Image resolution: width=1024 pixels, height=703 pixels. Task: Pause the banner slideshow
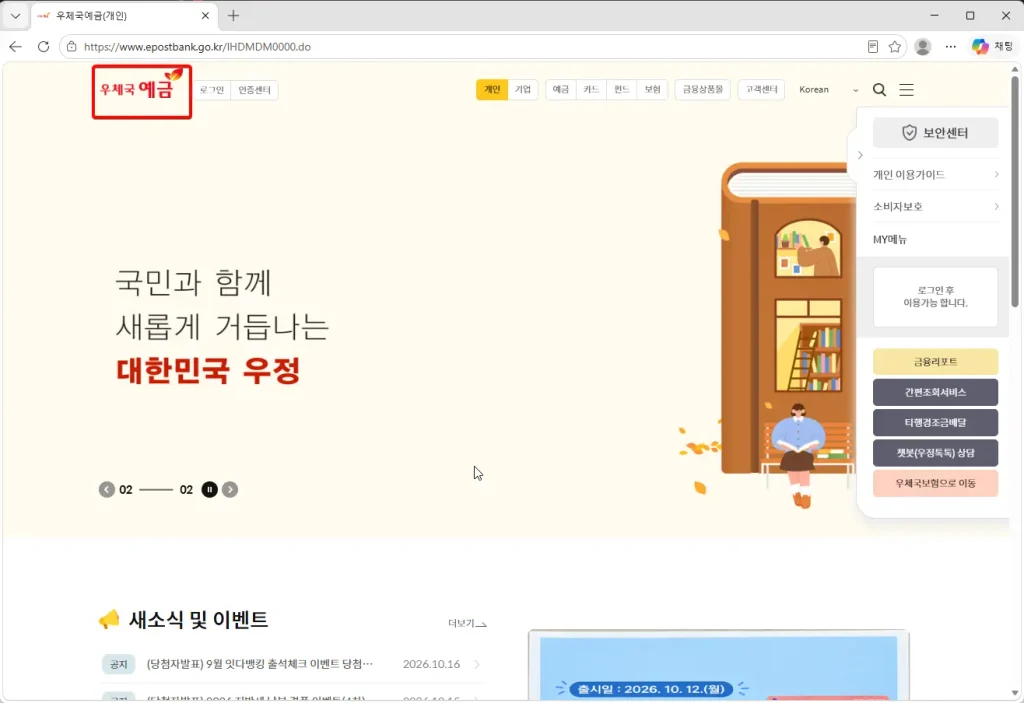pyautogui.click(x=210, y=489)
